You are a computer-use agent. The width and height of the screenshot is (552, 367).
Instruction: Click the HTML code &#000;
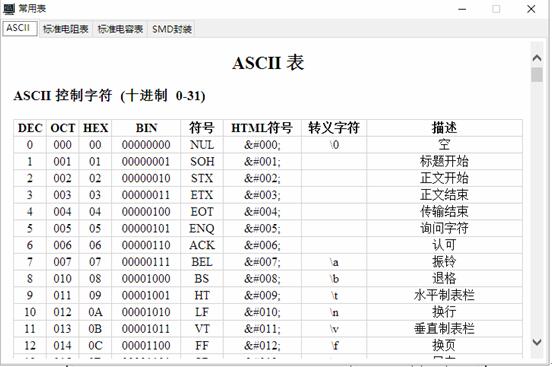point(262,145)
